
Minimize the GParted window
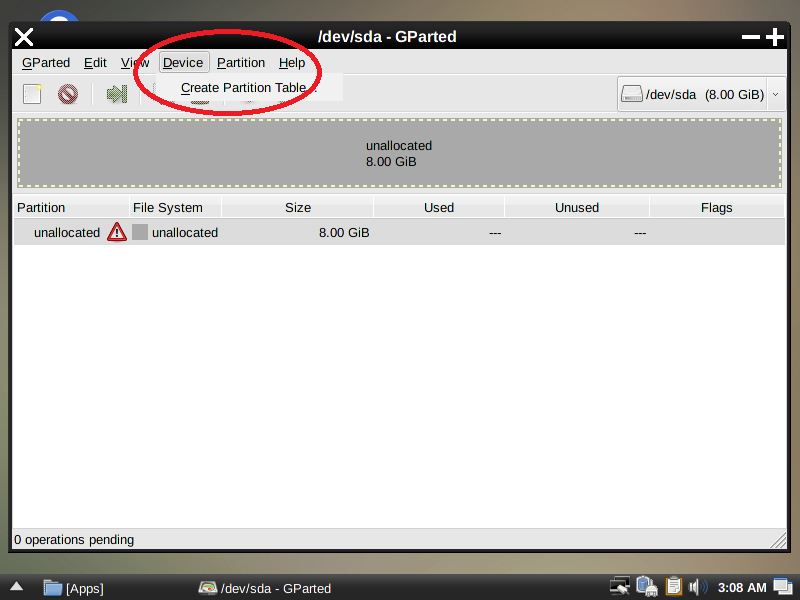[x=751, y=37]
